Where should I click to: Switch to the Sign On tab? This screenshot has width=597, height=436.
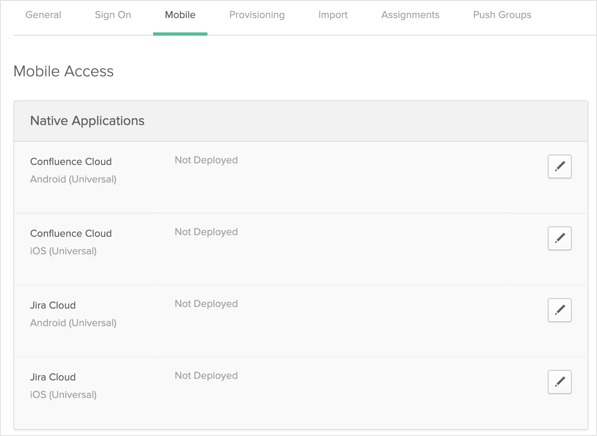(113, 15)
